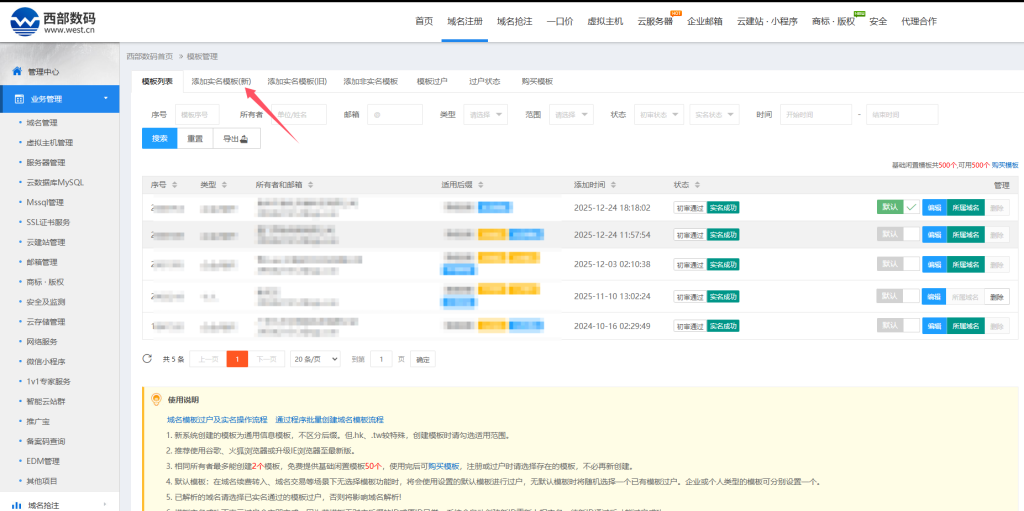The height and width of the screenshot is (511, 1024).
Task: Sort the table by 序号 column arrows
Action: 174,185
